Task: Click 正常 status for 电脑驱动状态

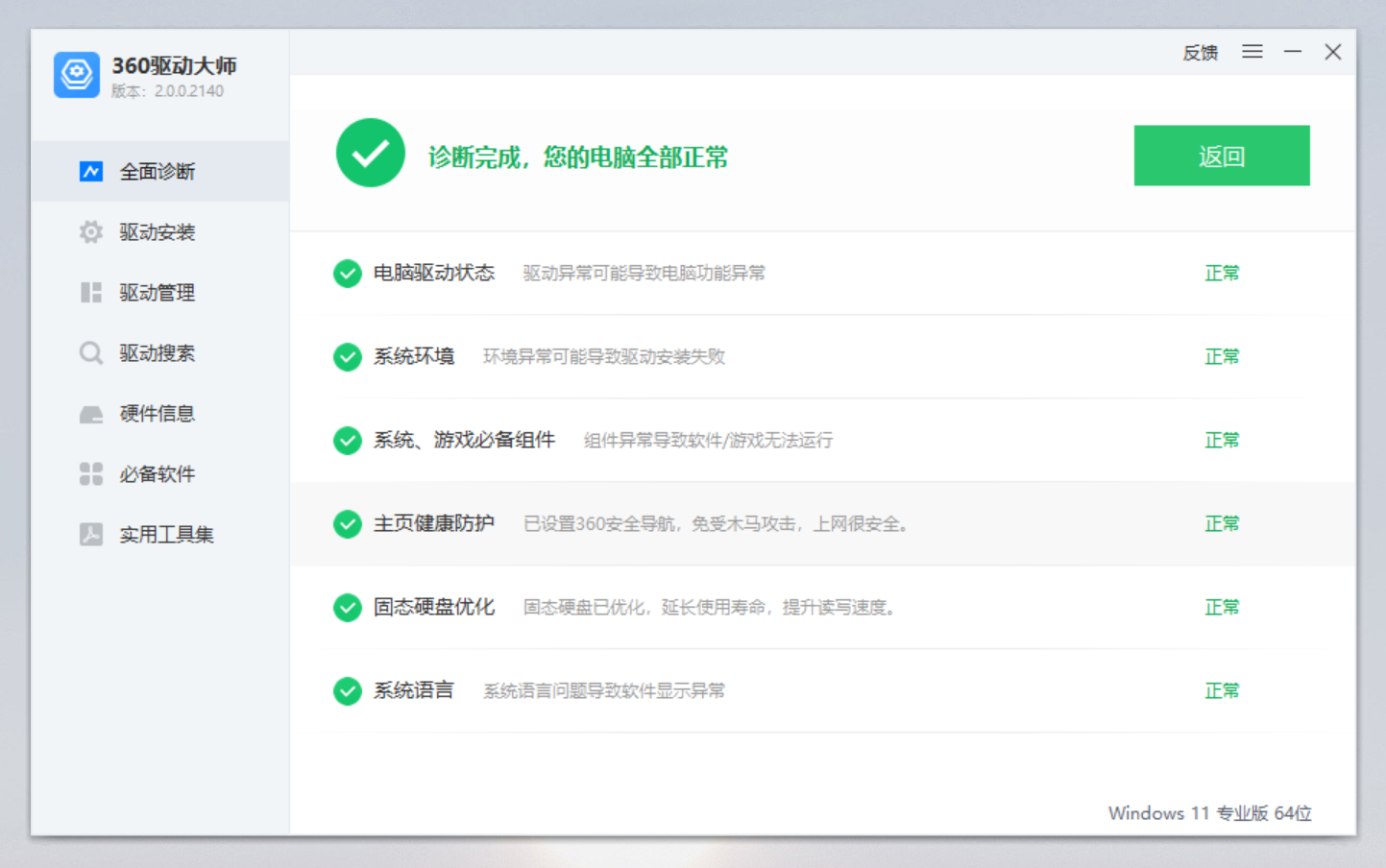Action: pyautogui.click(x=1222, y=274)
